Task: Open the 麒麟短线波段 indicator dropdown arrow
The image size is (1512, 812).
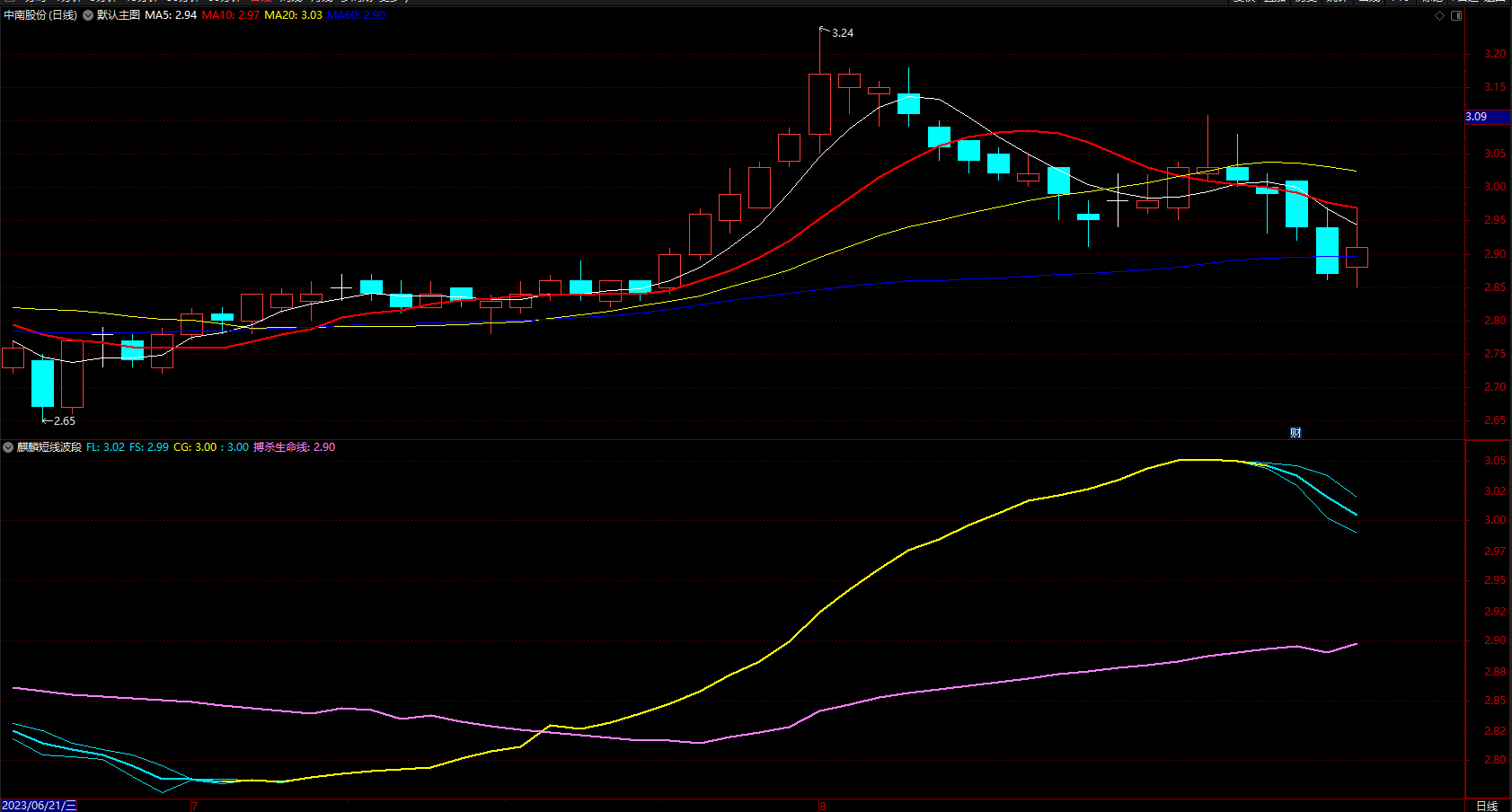Action: [x=8, y=447]
